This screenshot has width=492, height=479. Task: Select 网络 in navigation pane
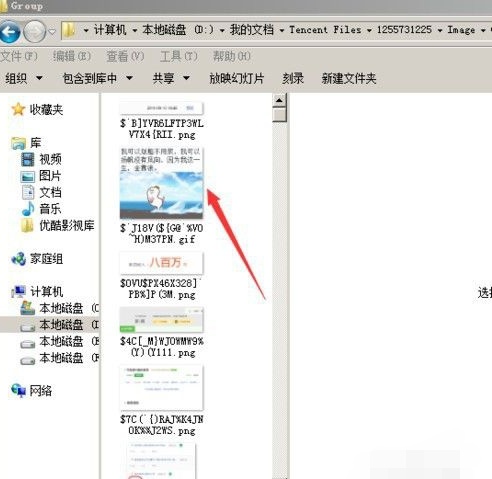[x=41, y=391]
